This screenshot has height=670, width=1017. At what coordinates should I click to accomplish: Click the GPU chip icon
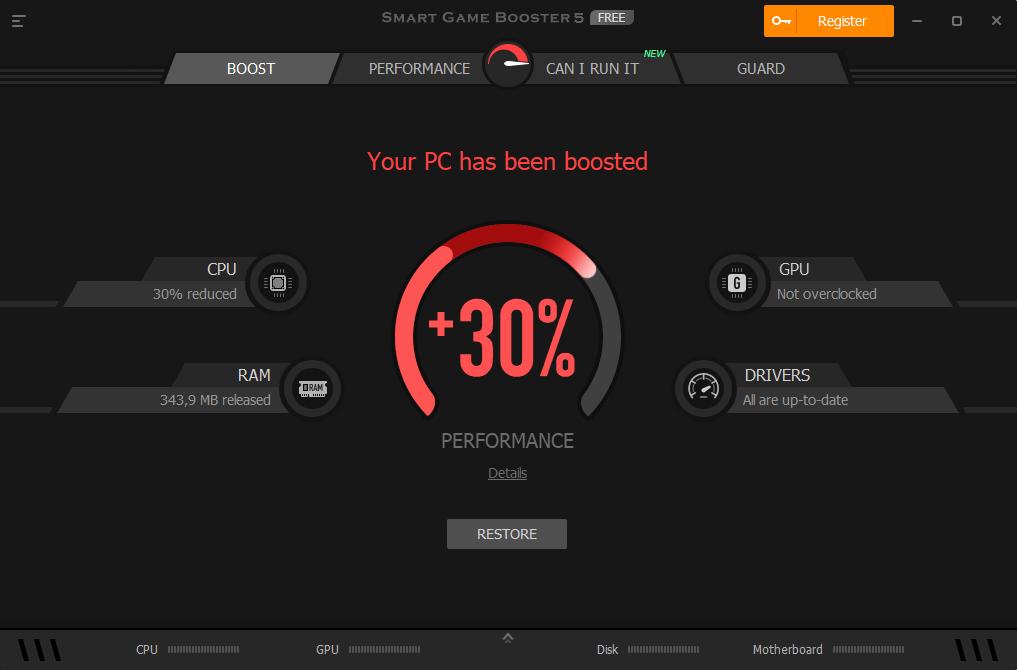(736, 283)
